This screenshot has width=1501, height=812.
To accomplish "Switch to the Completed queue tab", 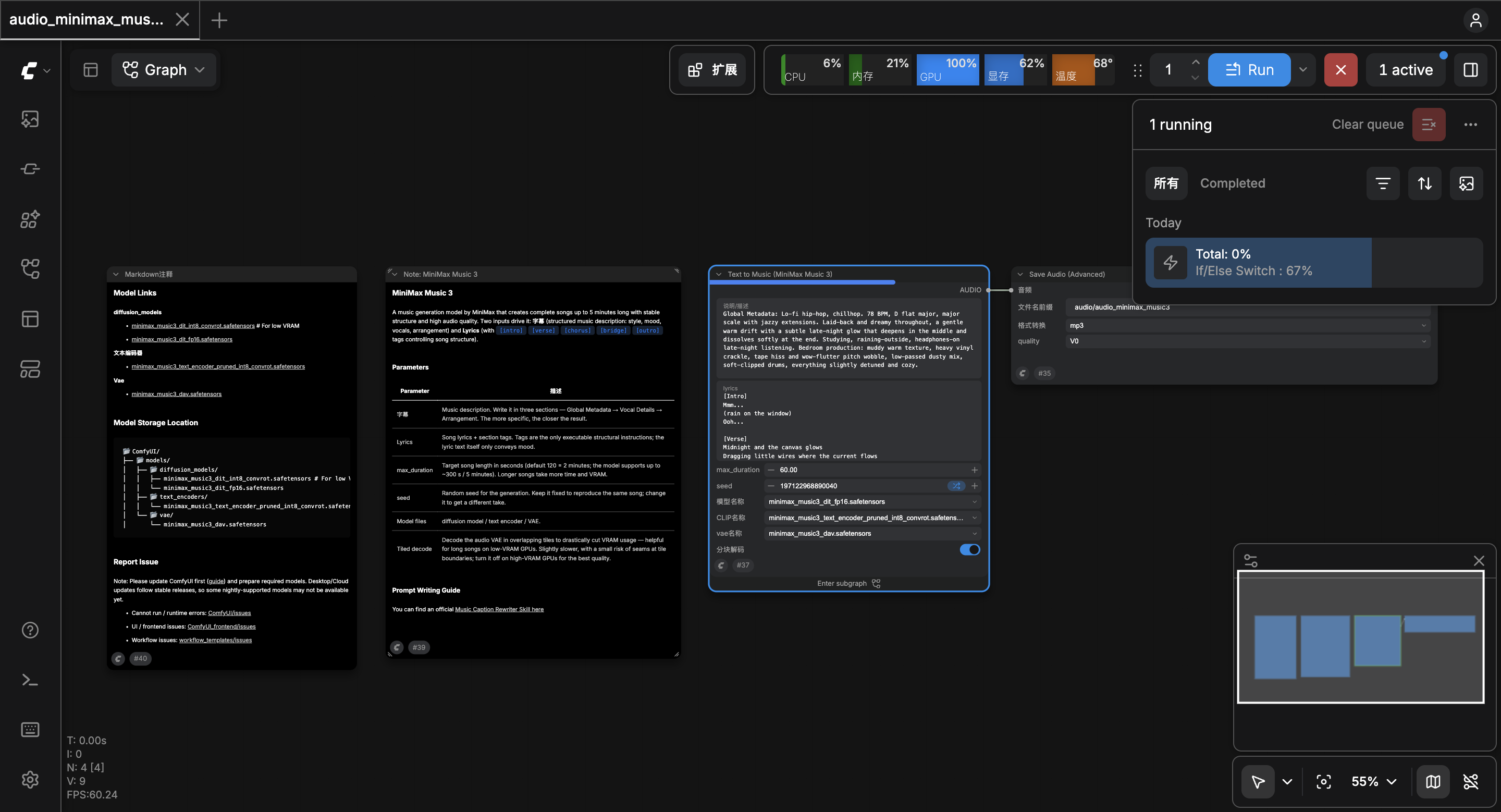I will pyautogui.click(x=1233, y=183).
